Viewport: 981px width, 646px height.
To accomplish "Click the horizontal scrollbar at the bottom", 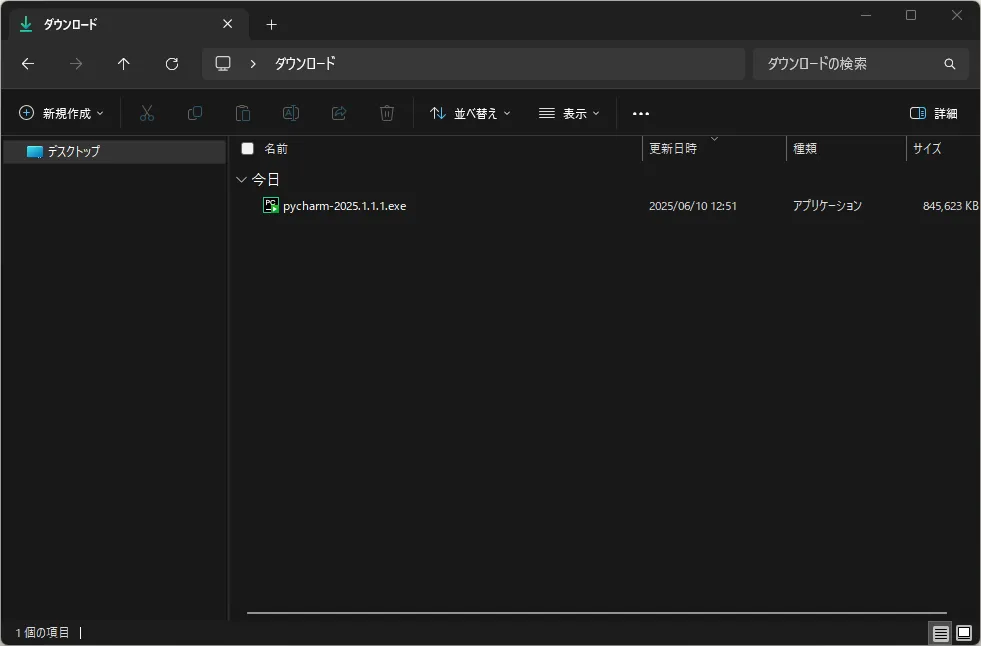I will coord(597,613).
